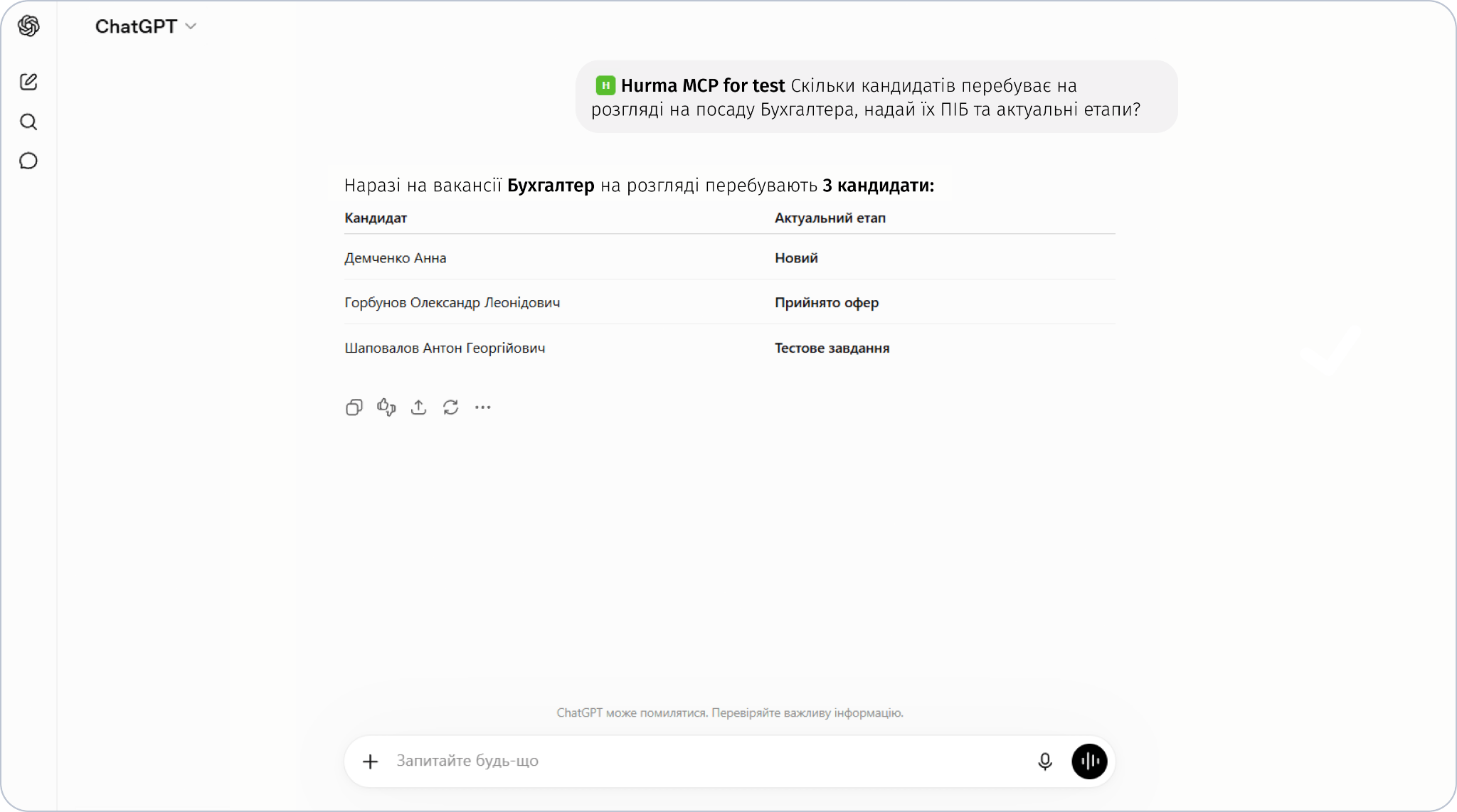The width and height of the screenshot is (1457, 812).
Task: Click the stage value 'Прийнято офер'
Action: pyautogui.click(x=827, y=303)
